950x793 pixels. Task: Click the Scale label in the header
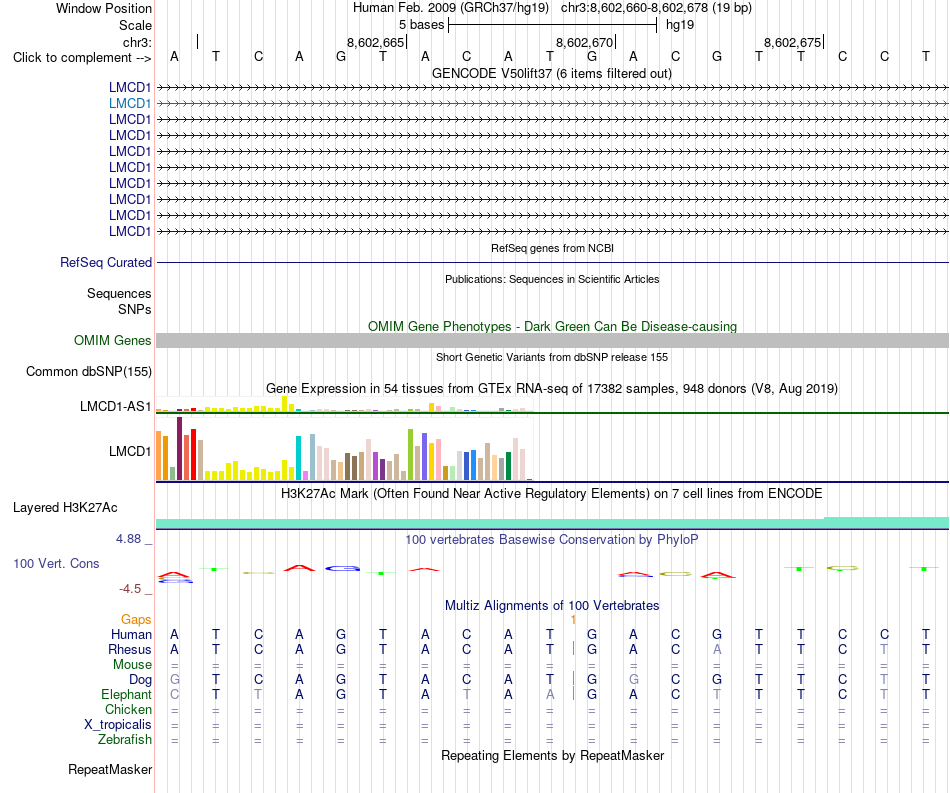click(135, 25)
